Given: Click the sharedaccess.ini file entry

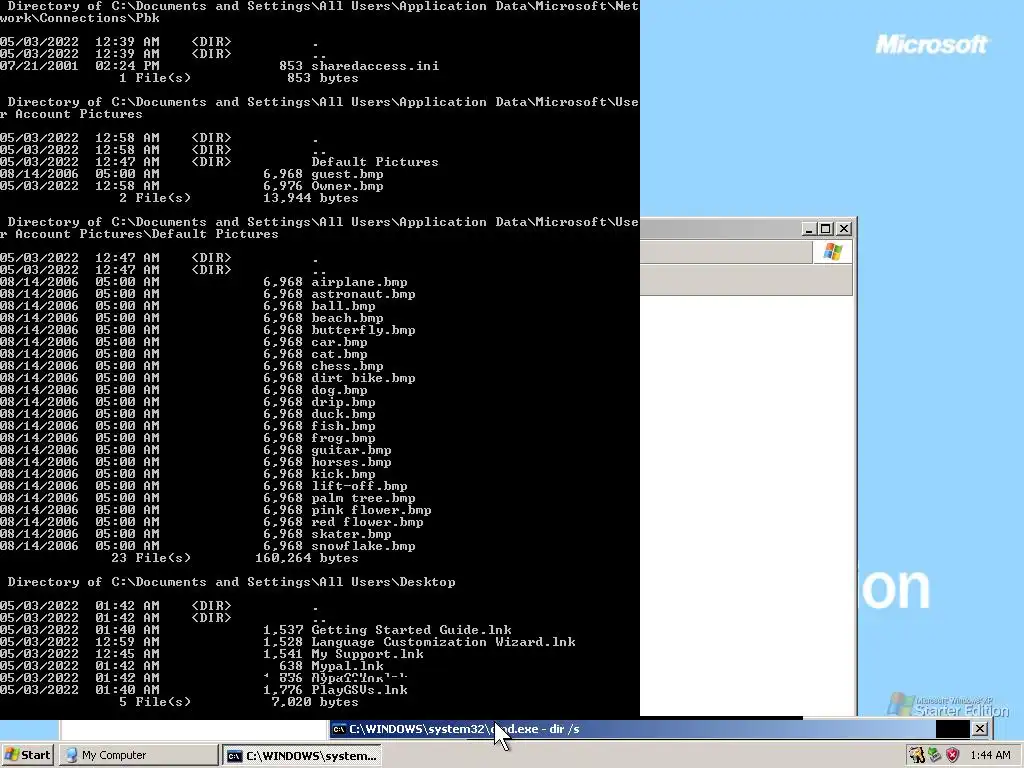Looking at the screenshot, I should [x=375, y=66].
